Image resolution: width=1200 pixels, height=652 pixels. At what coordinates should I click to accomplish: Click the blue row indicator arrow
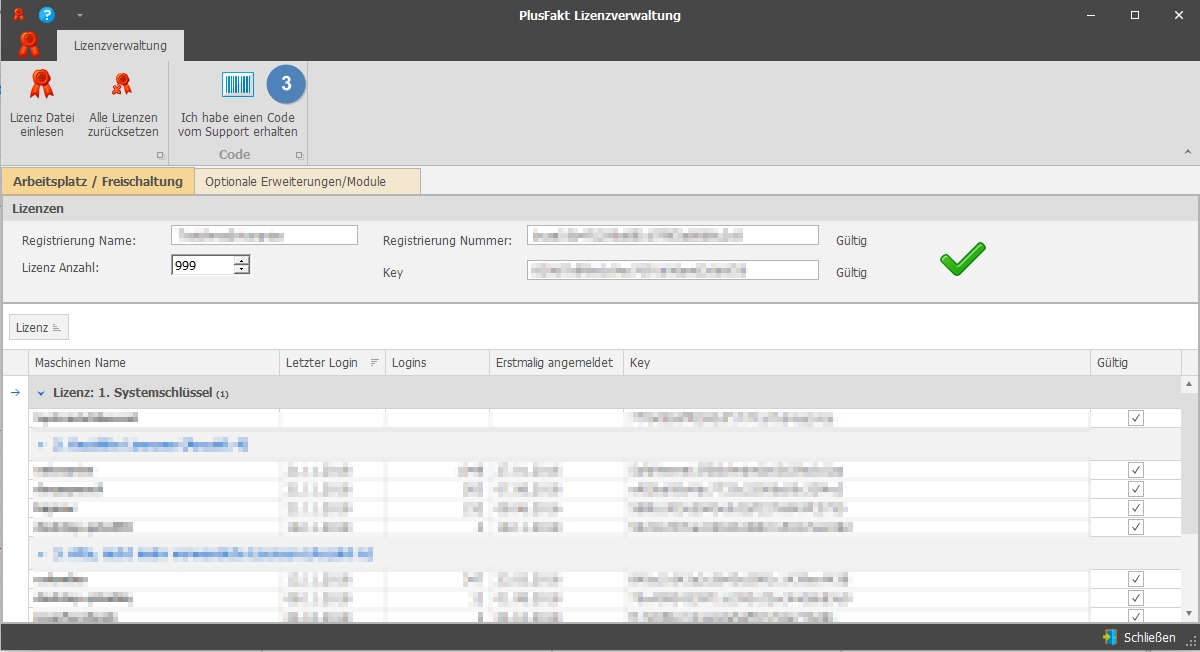click(x=15, y=392)
